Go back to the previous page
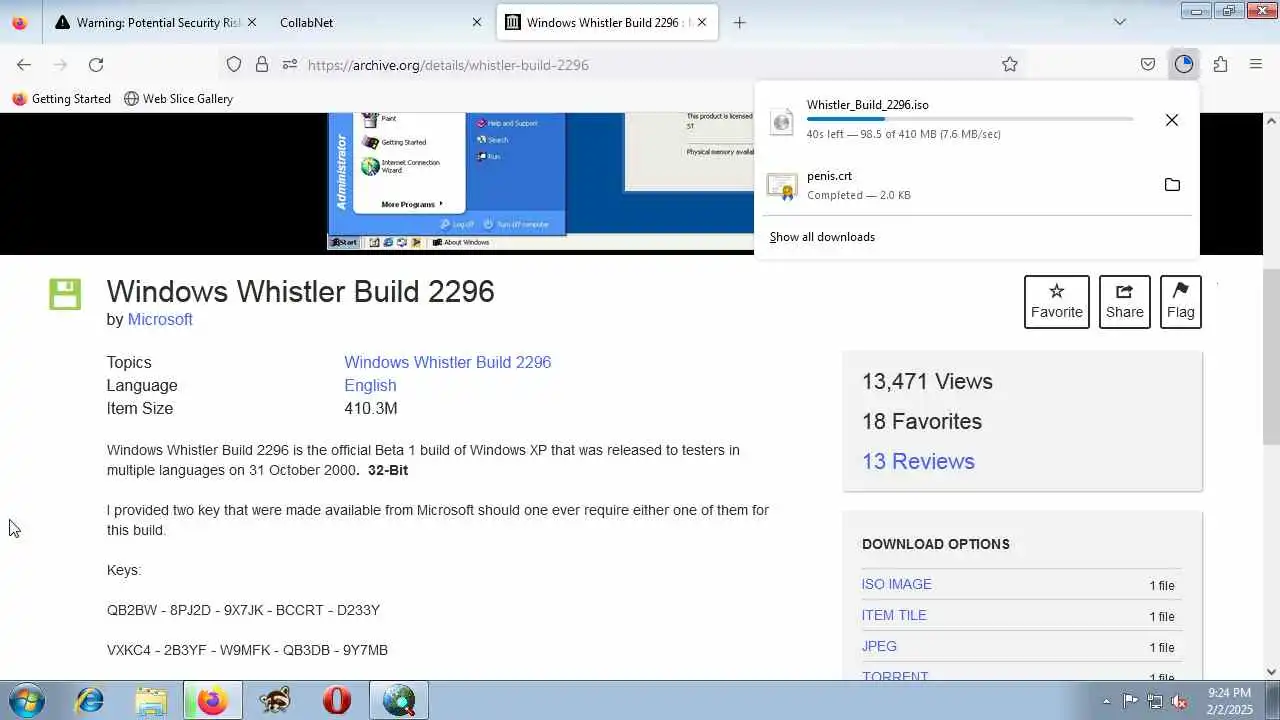The height and width of the screenshot is (720, 1280). point(24,64)
